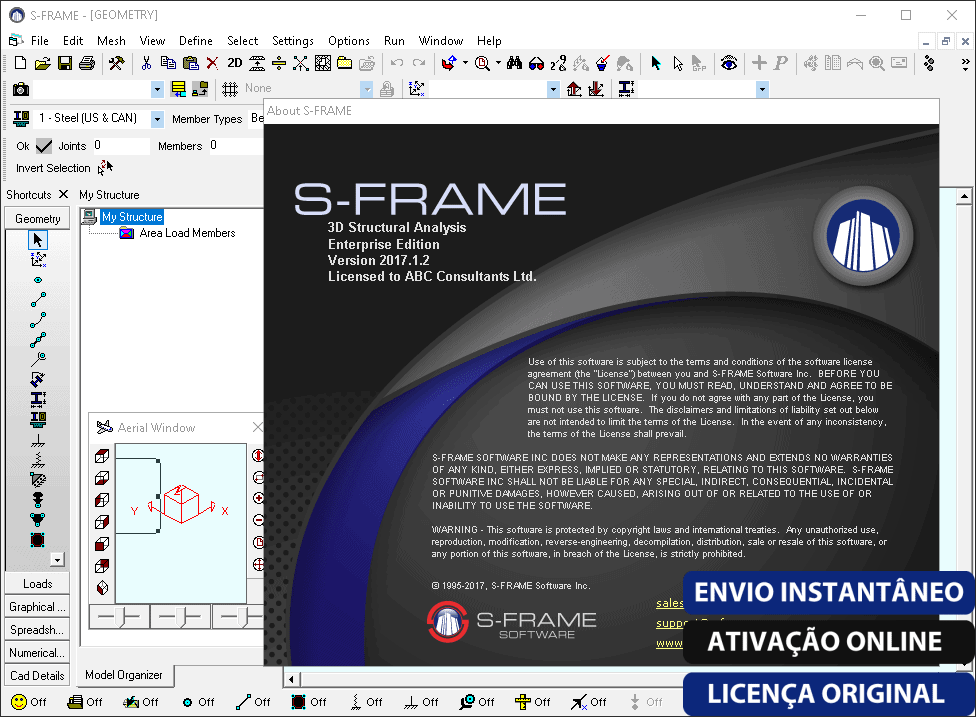This screenshot has width=976, height=717.
Task: Toggle the Ok checkmark box
Action: click(x=44, y=146)
